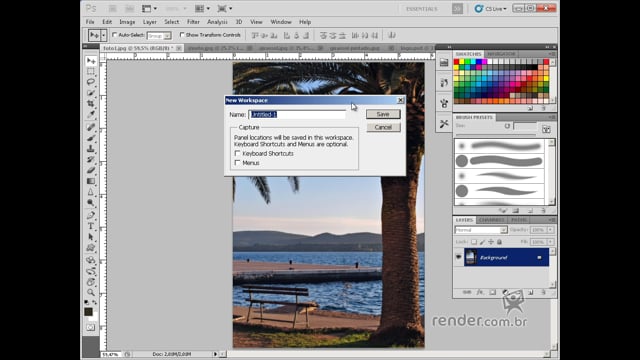Select the Zoom tool in toolbox
Image resolution: width=640 pixels, height=360 pixels.
click(x=91, y=292)
